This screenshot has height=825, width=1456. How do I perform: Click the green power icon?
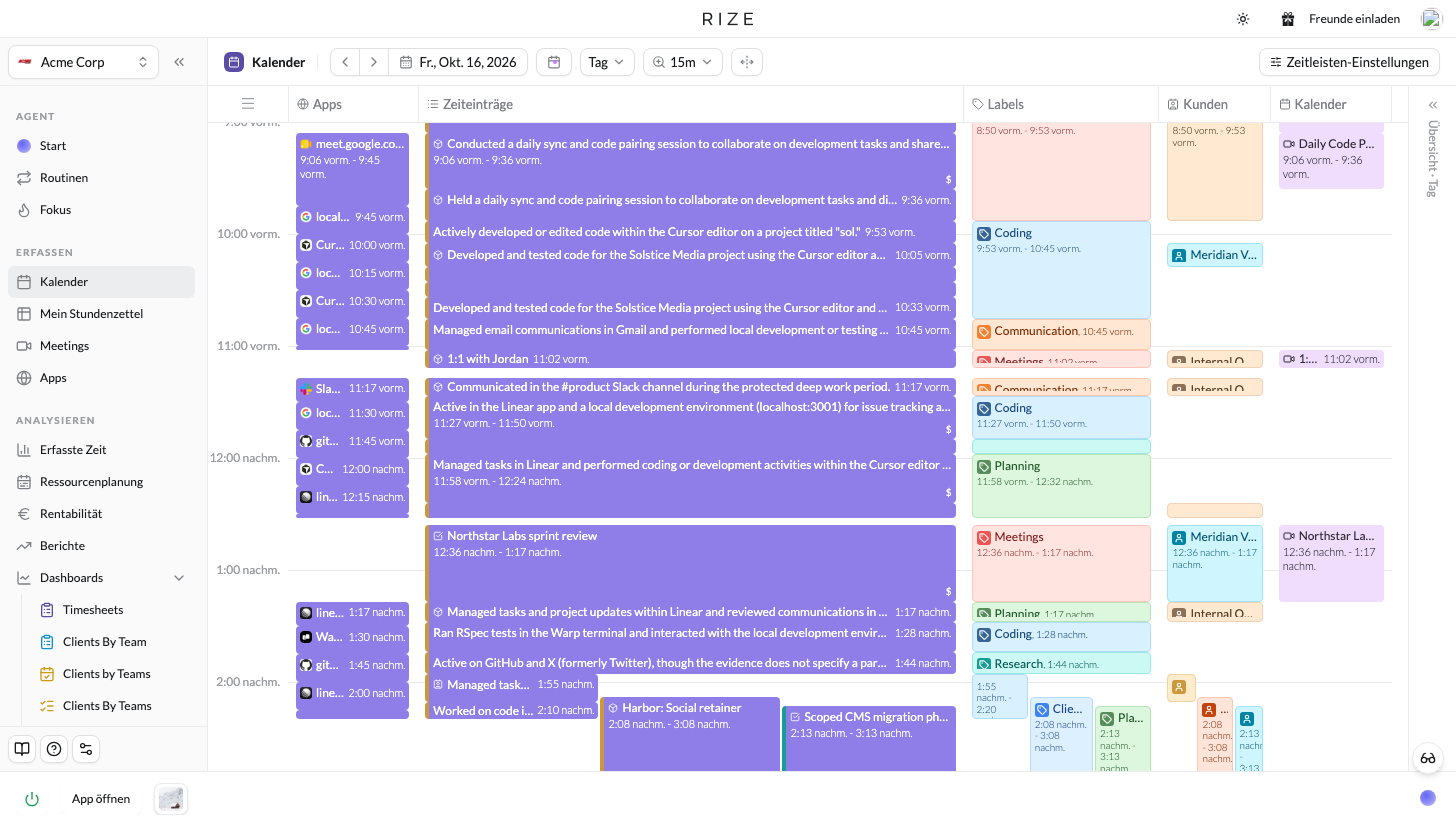[32, 799]
